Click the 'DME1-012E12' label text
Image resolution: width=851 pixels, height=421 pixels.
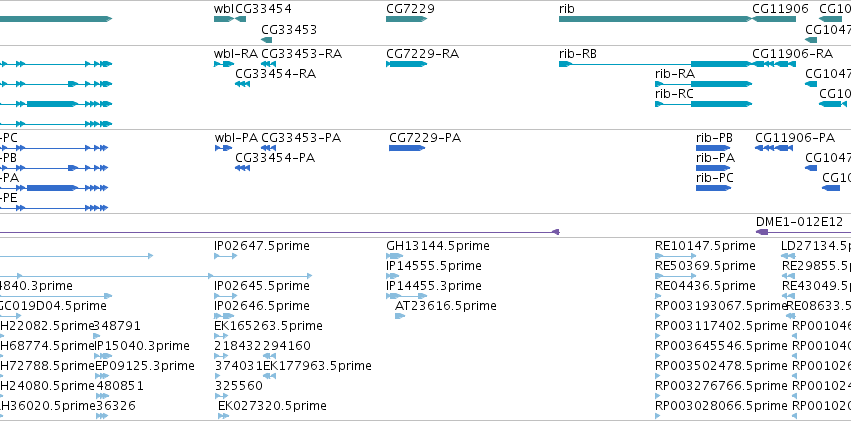coord(799,221)
